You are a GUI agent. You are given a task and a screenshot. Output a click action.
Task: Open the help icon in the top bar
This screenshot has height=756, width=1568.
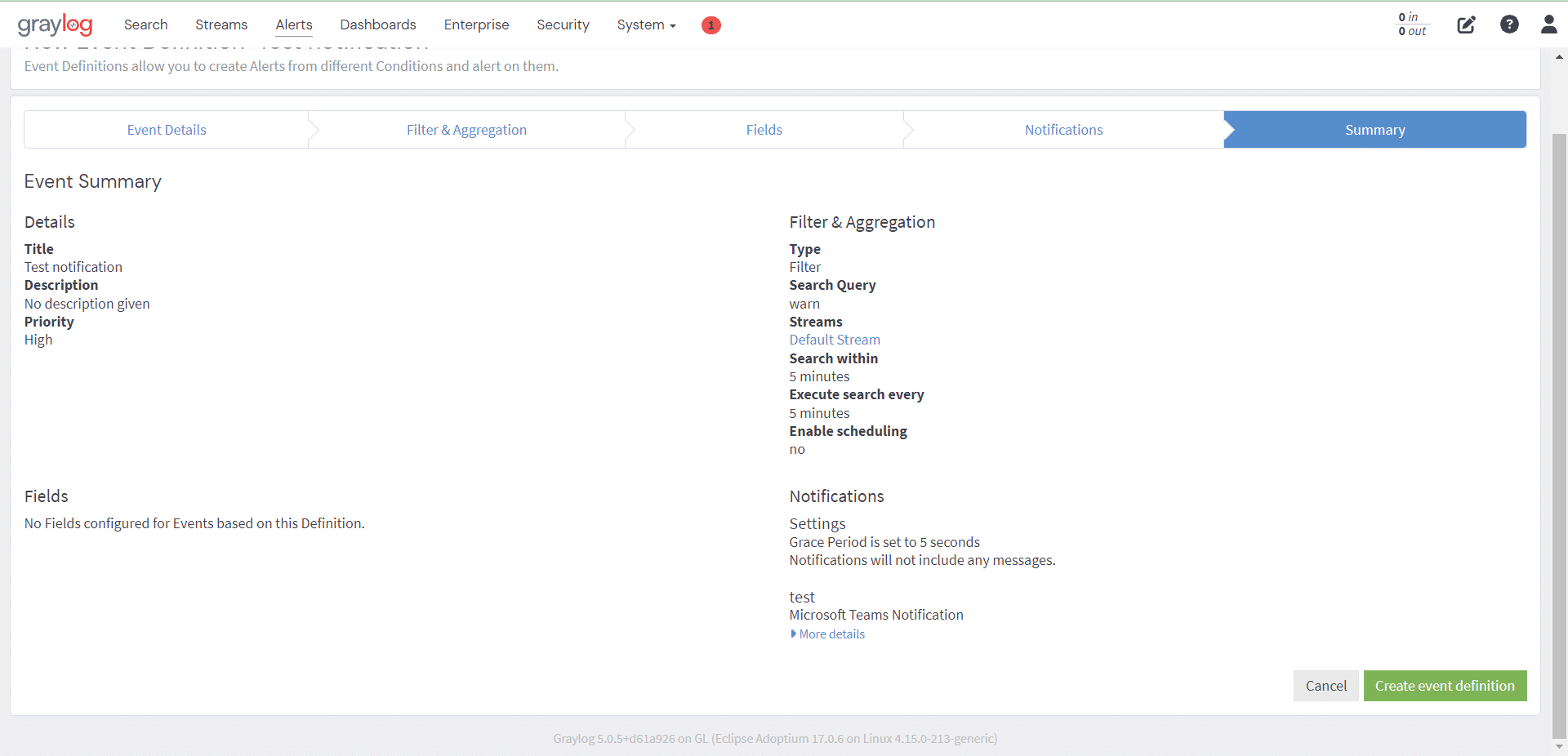1509,24
